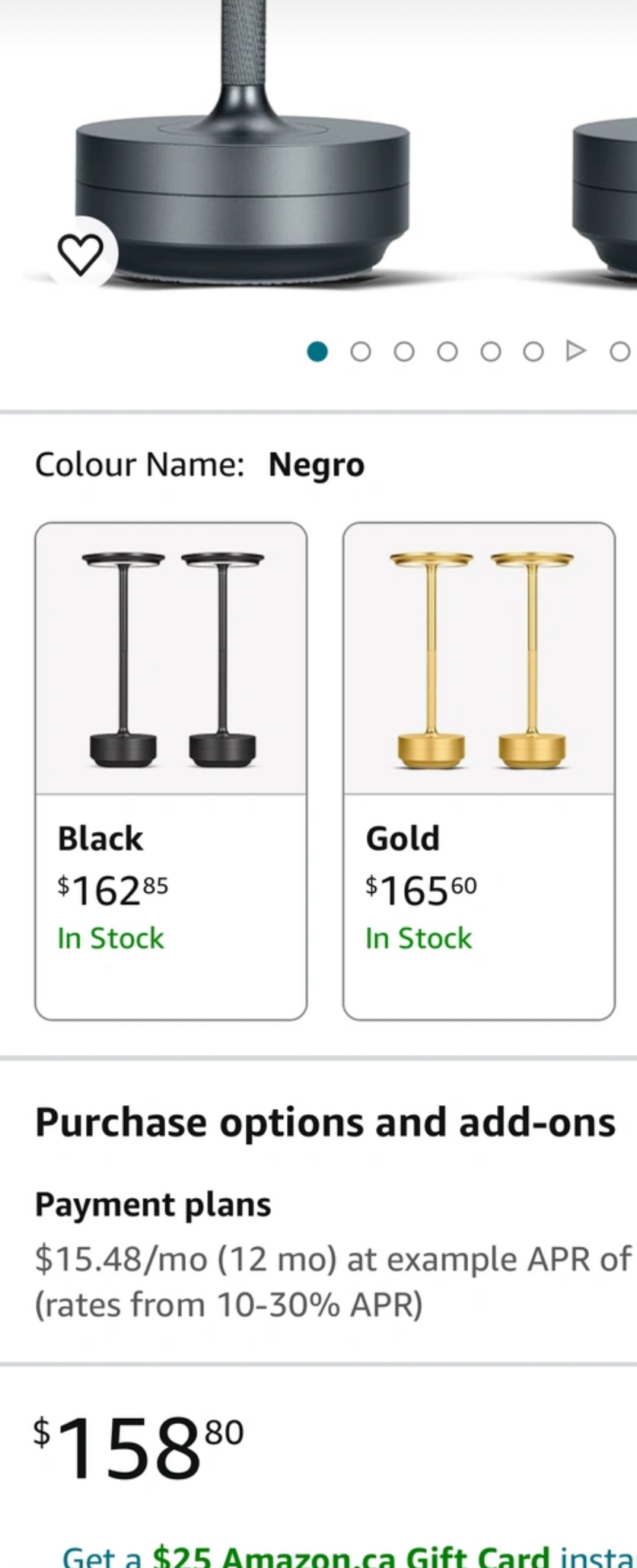Jump to the second carousel image dot
The image size is (637, 1568).
[361, 351]
